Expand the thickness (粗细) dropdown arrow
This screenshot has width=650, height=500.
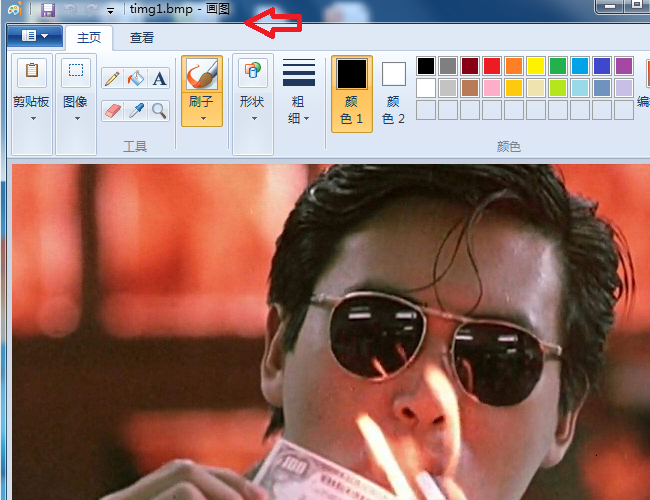(306, 119)
